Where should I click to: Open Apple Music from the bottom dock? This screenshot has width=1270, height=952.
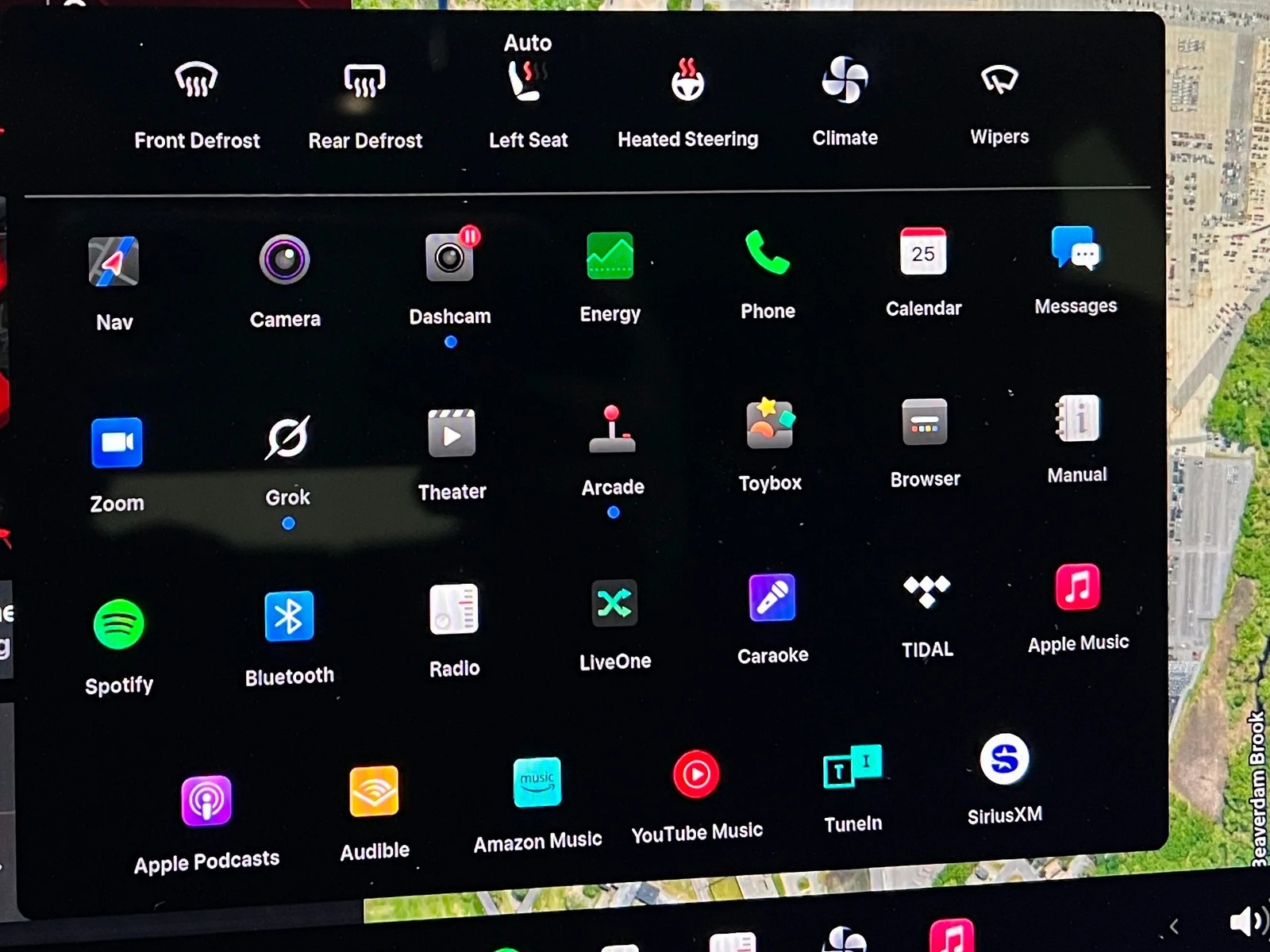951,938
